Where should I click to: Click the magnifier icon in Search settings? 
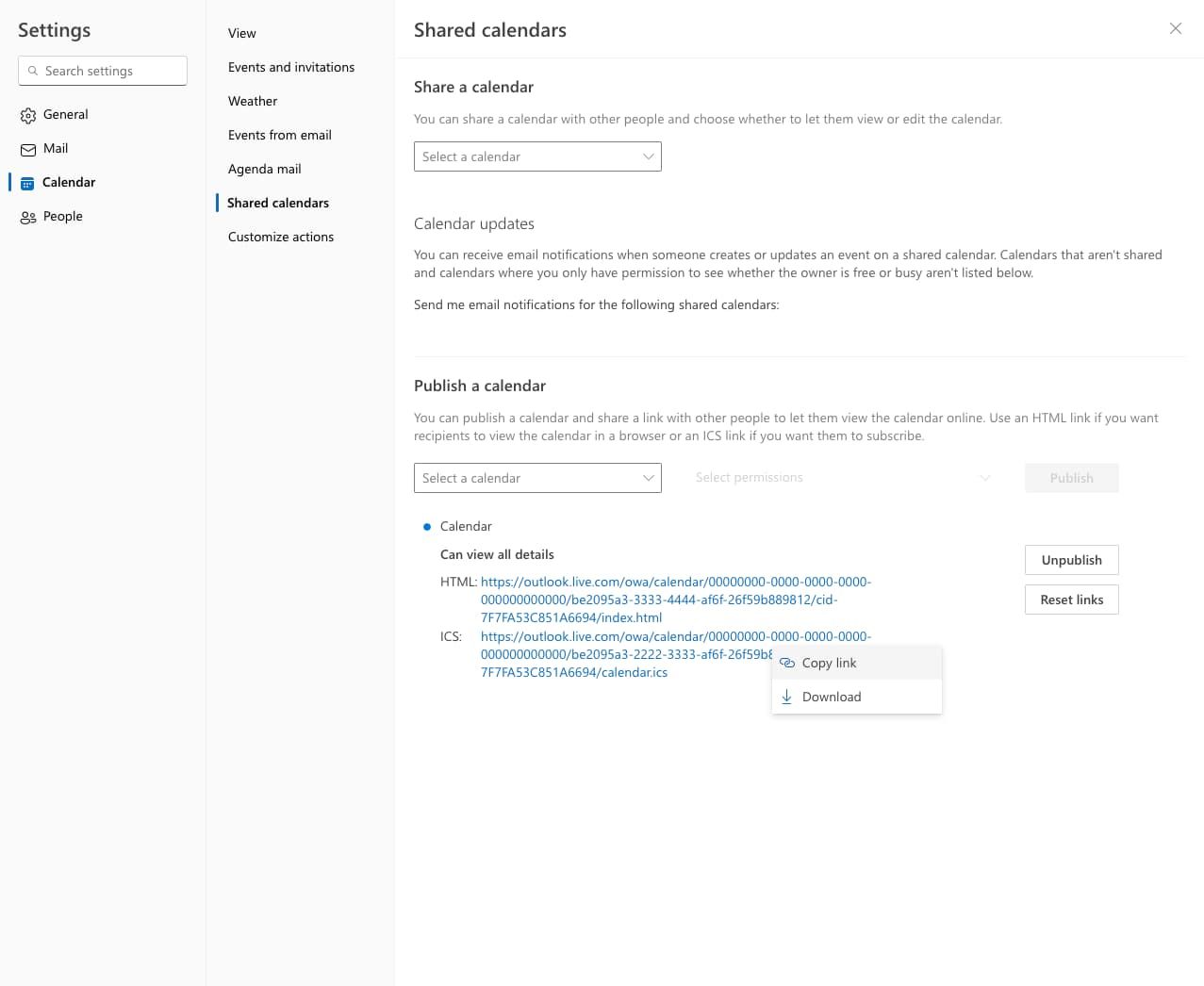tap(33, 71)
